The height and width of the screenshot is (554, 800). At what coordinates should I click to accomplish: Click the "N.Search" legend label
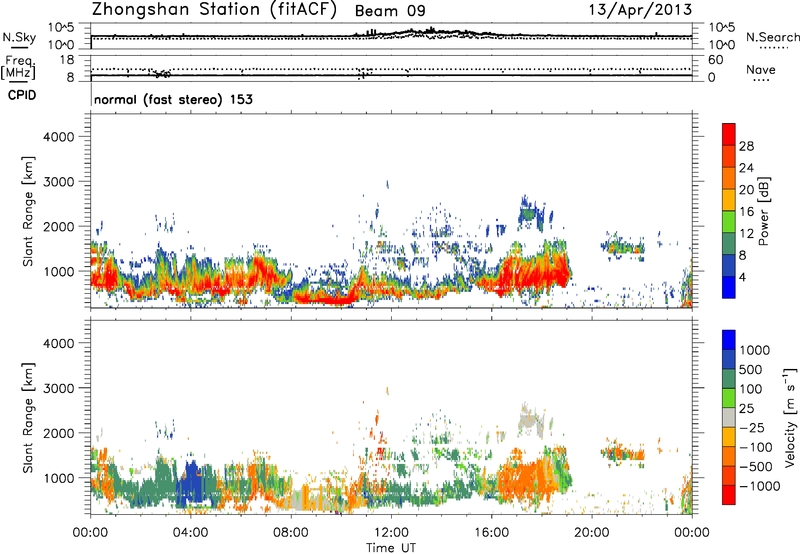click(772, 37)
